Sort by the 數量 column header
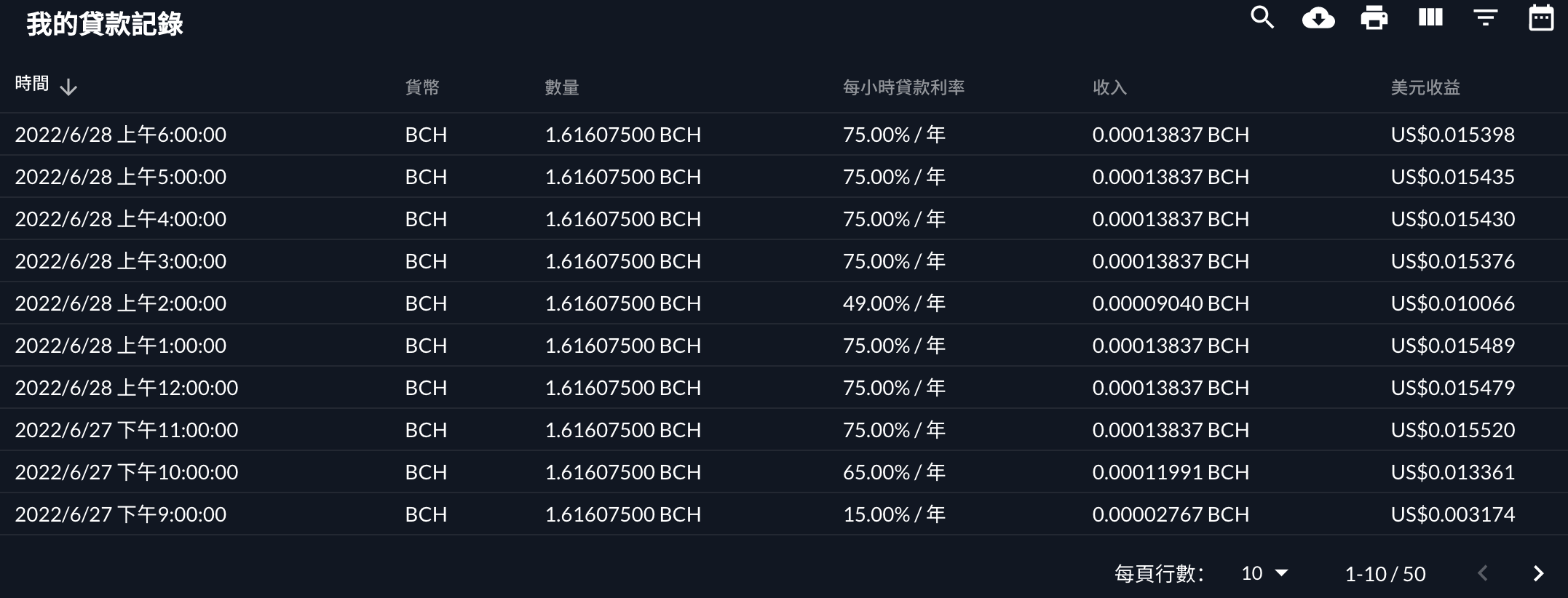Screen dimensions: 1568x598 coord(562,87)
